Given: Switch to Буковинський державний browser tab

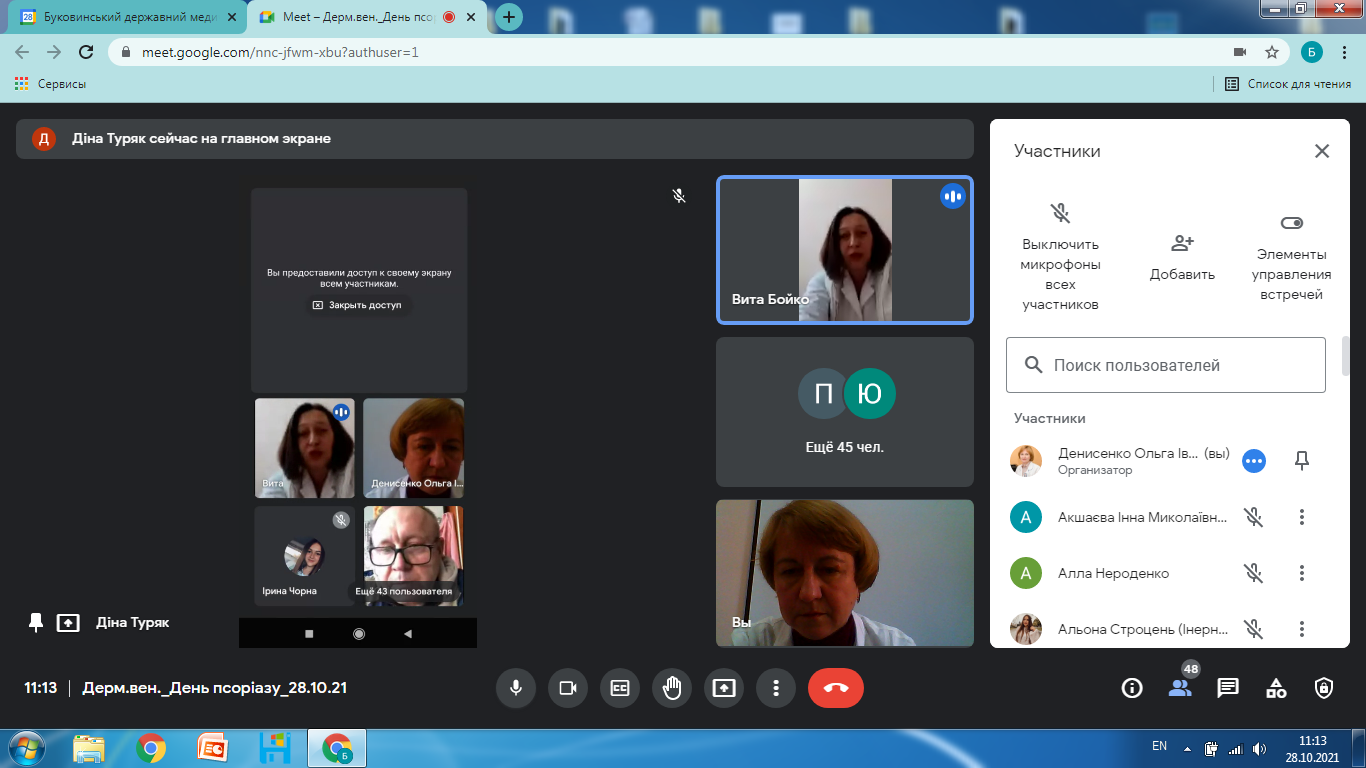Looking at the screenshot, I should (127, 17).
